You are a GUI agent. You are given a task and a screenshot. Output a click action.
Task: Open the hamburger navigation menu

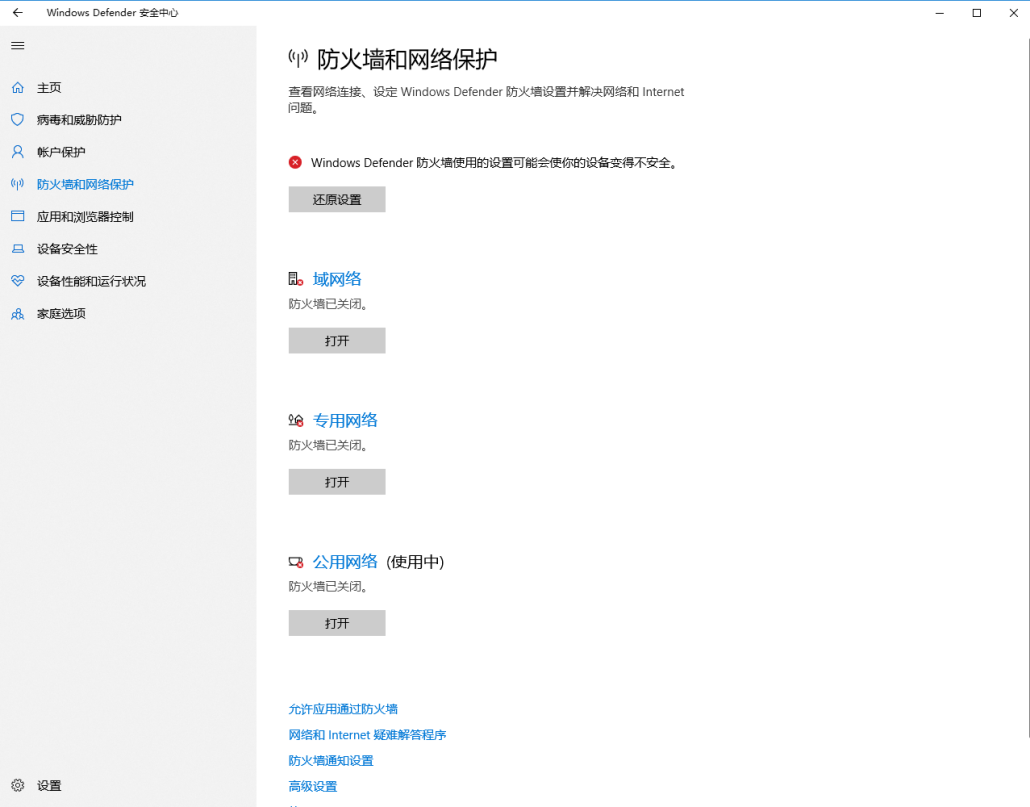[18, 45]
